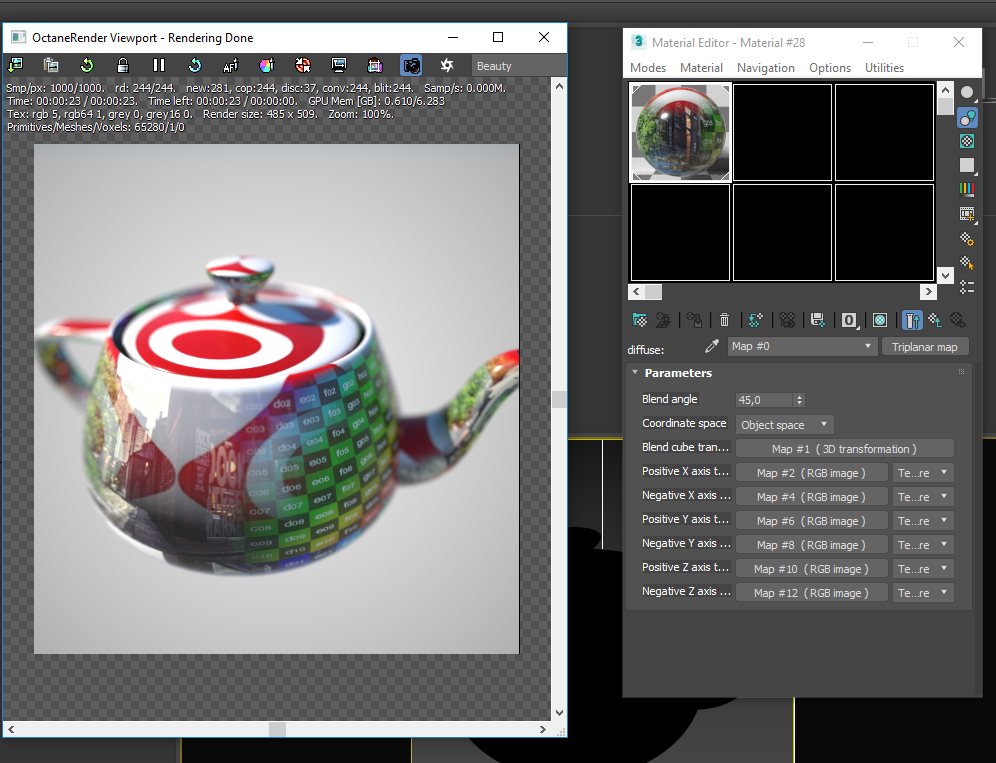Screen dimensions: 996x763
Task: Click the Triplanar map type button
Action: click(x=924, y=347)
